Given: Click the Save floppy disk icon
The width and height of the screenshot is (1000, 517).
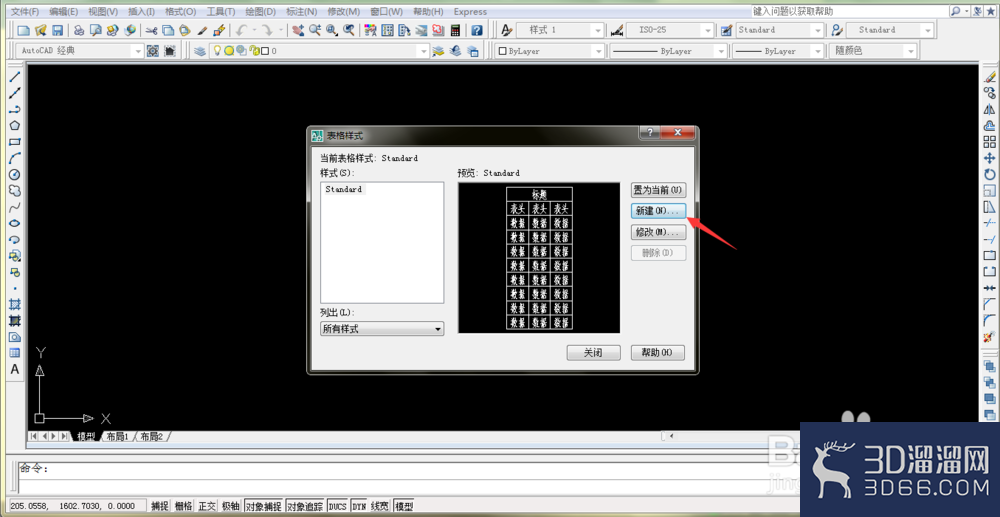Looking at the screenshot, I should coord(57,30).
